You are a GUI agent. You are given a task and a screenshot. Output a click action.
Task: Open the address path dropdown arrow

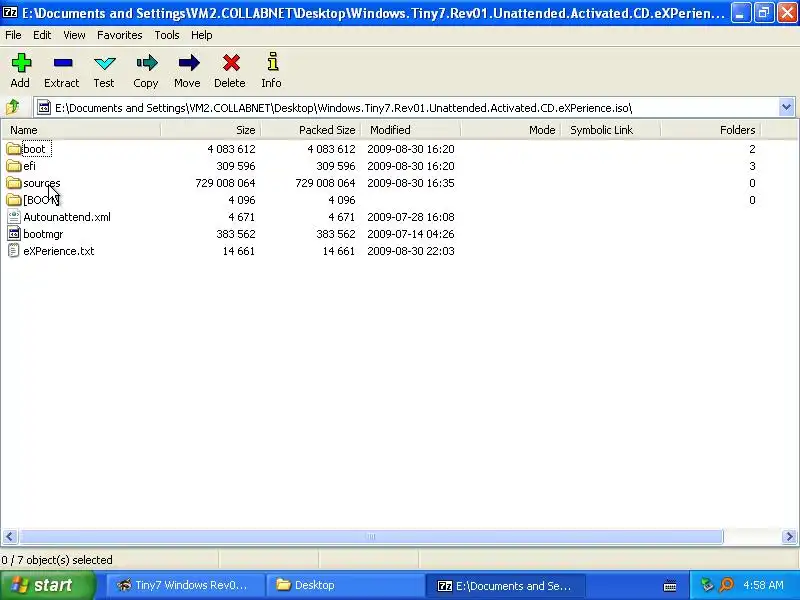786,108
